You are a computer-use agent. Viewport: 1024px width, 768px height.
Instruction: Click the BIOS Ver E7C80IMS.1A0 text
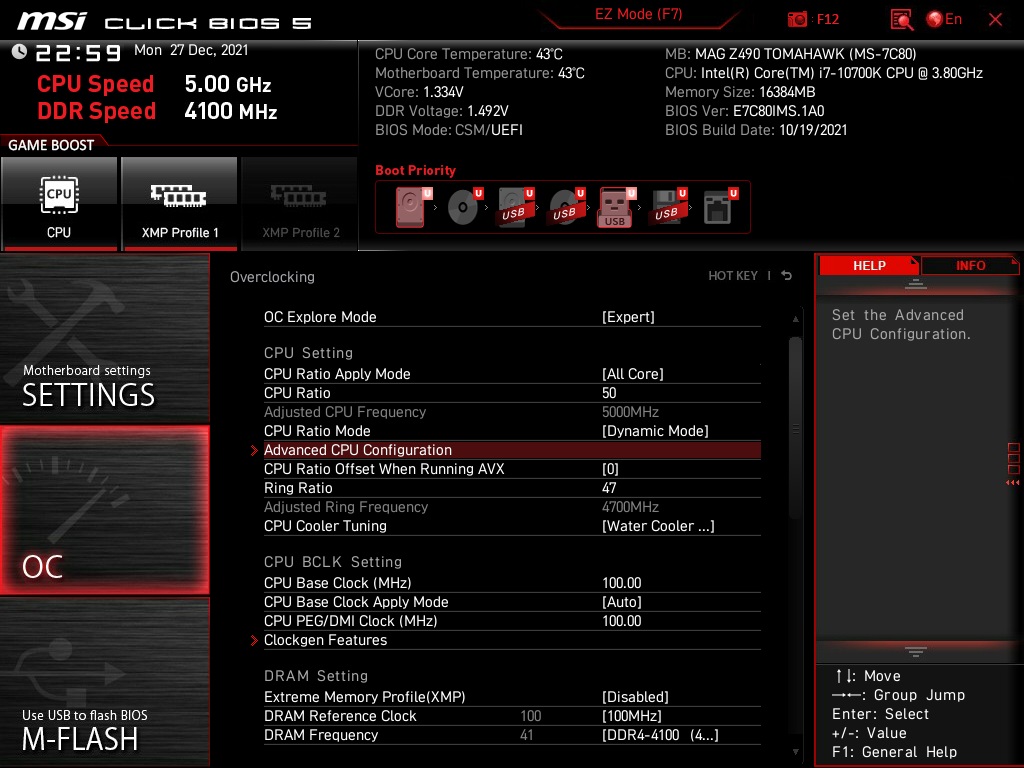click(744, 111)
